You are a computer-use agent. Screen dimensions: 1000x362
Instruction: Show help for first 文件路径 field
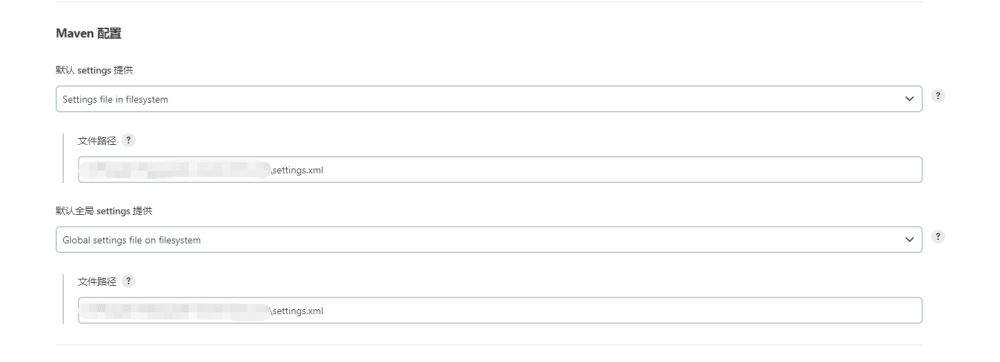pyautogui.click(x=129, y=140)
